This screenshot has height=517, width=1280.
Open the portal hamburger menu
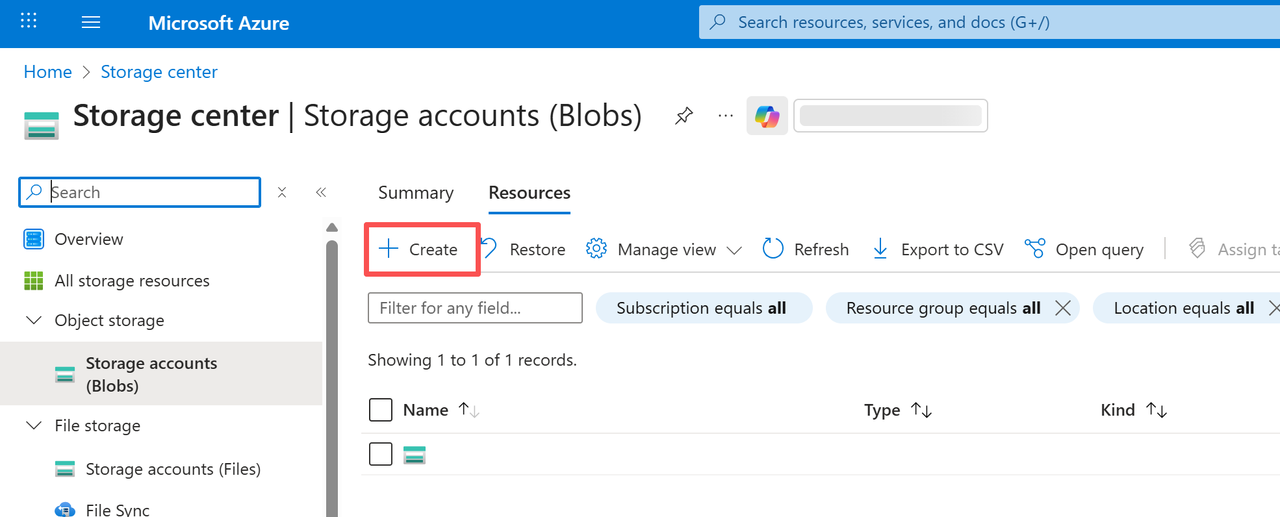91,22
